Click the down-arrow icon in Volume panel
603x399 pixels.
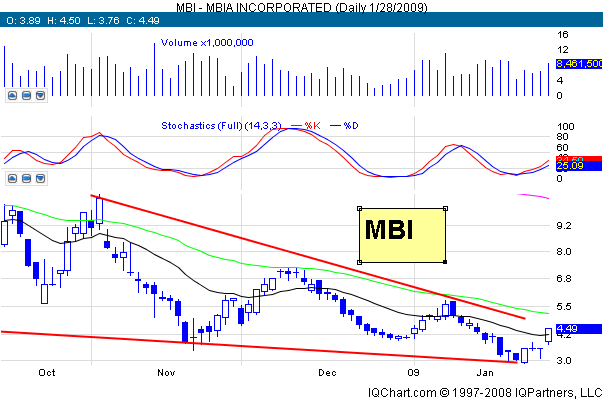40,95
